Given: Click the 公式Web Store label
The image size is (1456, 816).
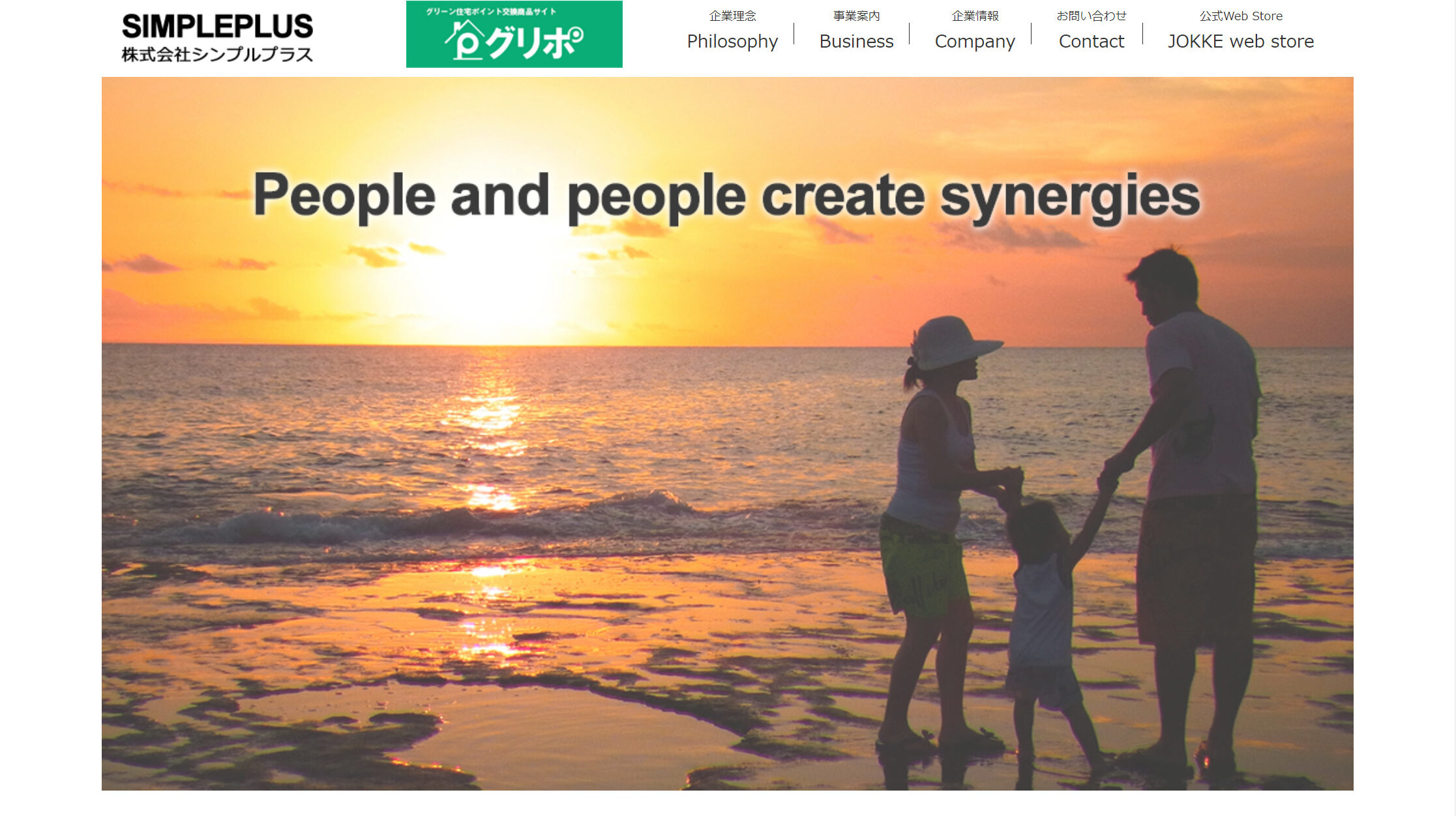Looking at the screenshot, I should tap(1240, 16).
